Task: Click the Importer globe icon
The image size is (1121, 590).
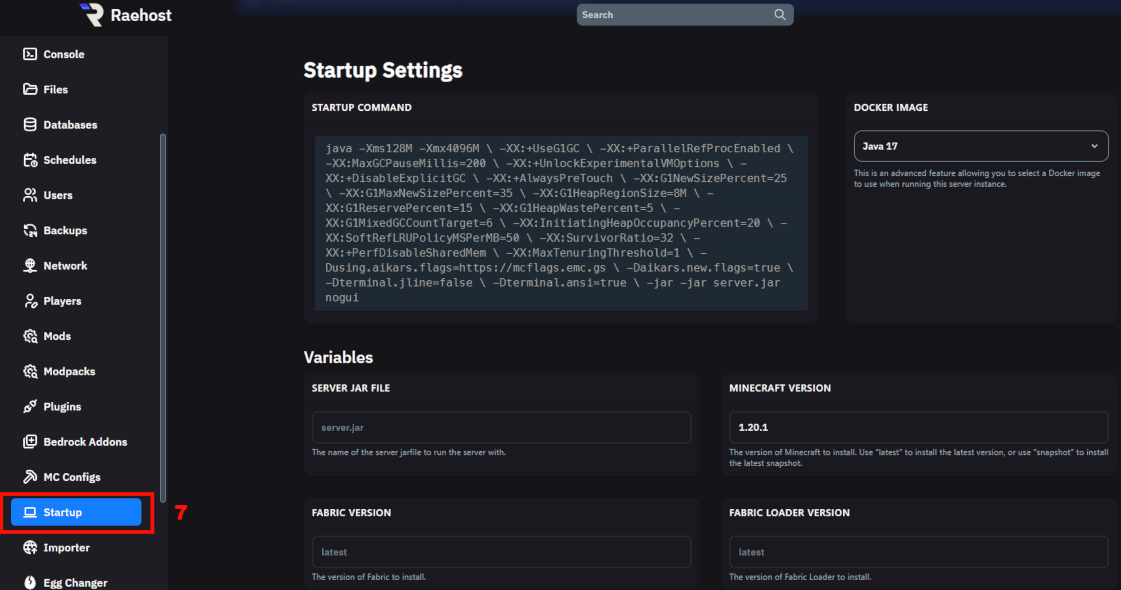Action: pos(30,548)
